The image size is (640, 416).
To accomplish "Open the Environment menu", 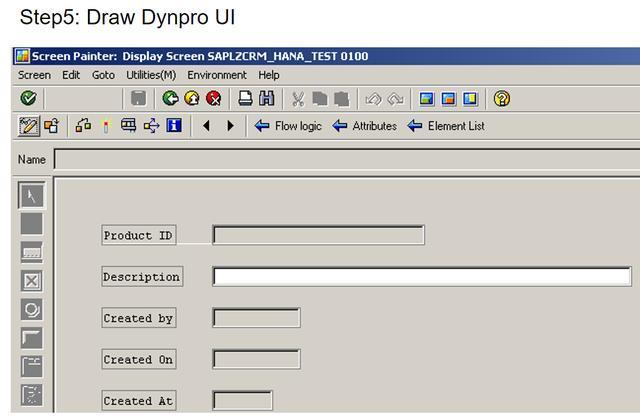I will point(217,75).
